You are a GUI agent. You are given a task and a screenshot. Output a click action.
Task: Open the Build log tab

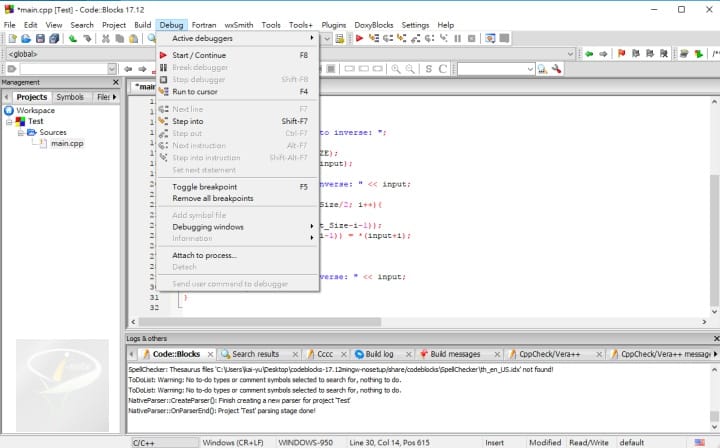click(x=378, y=354)
